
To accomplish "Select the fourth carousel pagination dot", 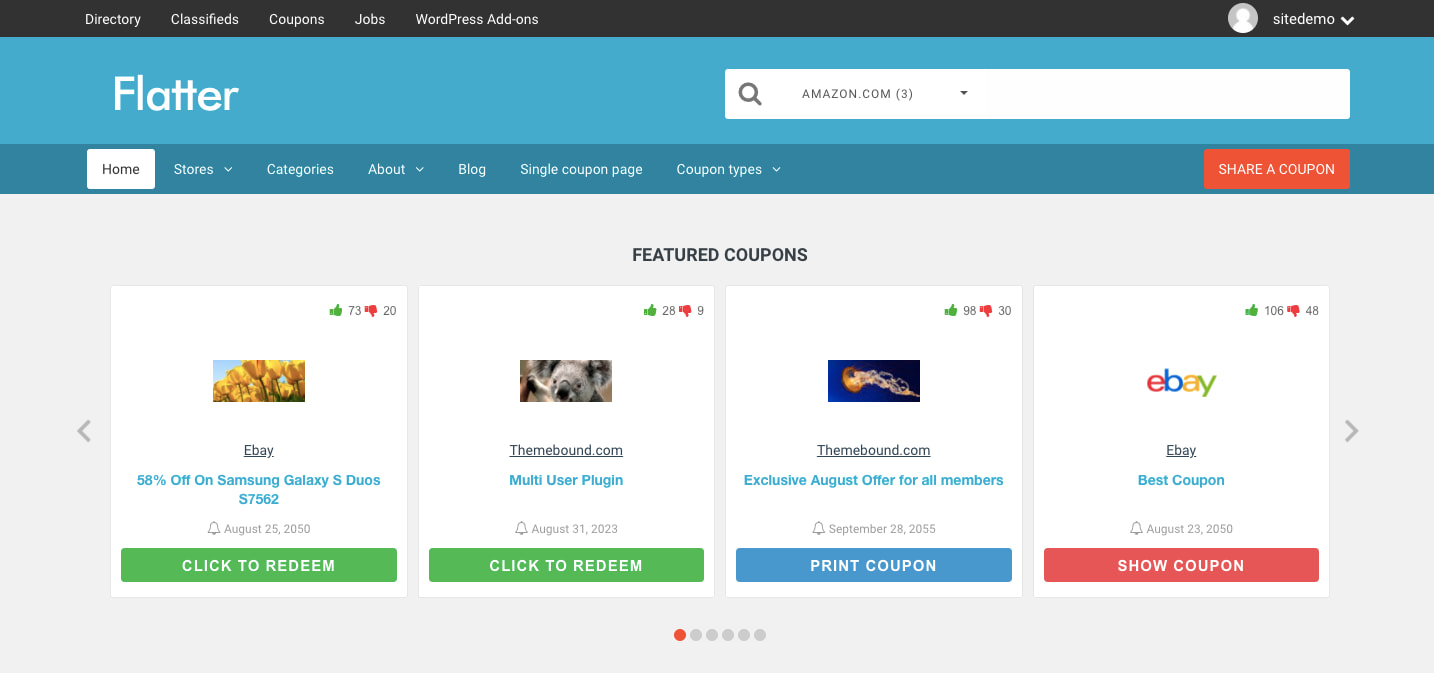I will coord(728,635).
